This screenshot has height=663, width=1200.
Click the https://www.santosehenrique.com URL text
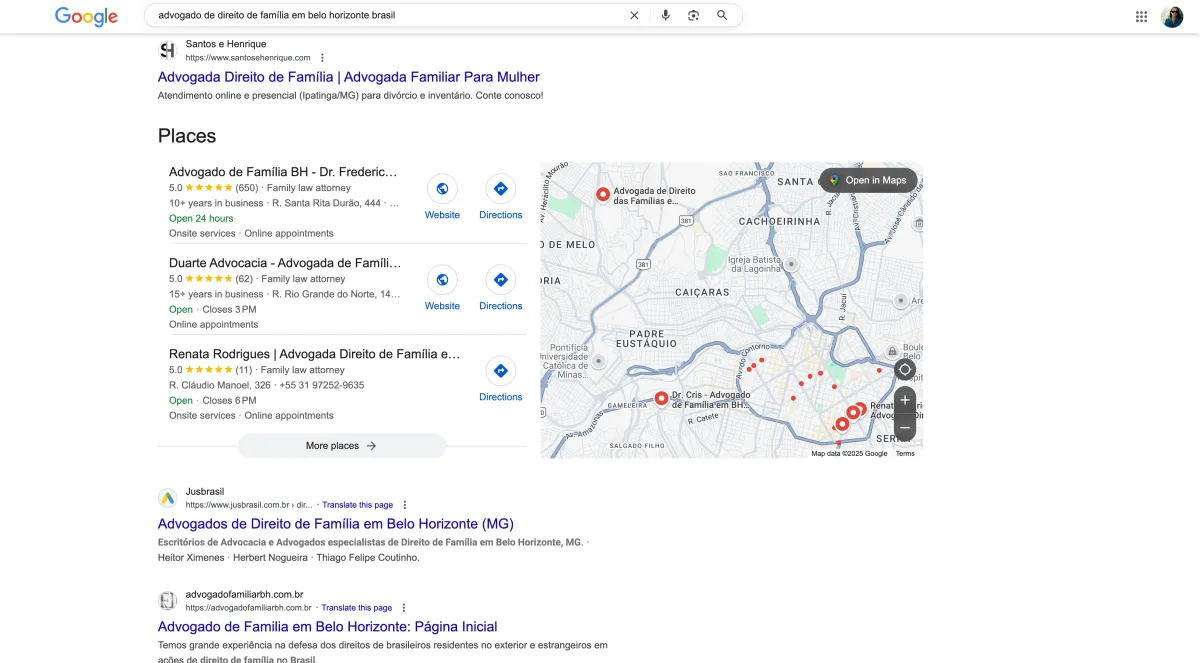(248, 58)
